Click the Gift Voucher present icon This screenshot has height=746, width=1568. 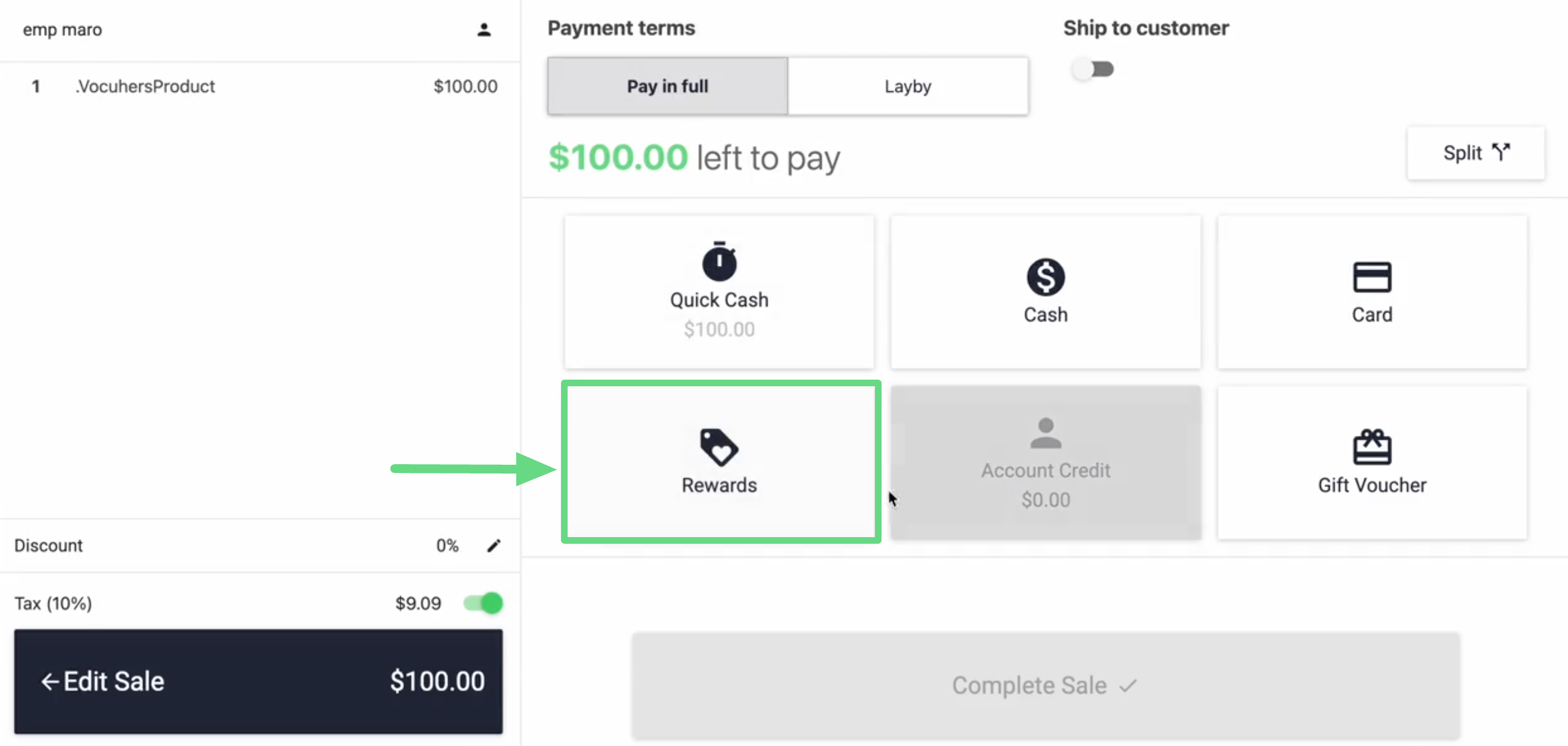(1371, 447)
